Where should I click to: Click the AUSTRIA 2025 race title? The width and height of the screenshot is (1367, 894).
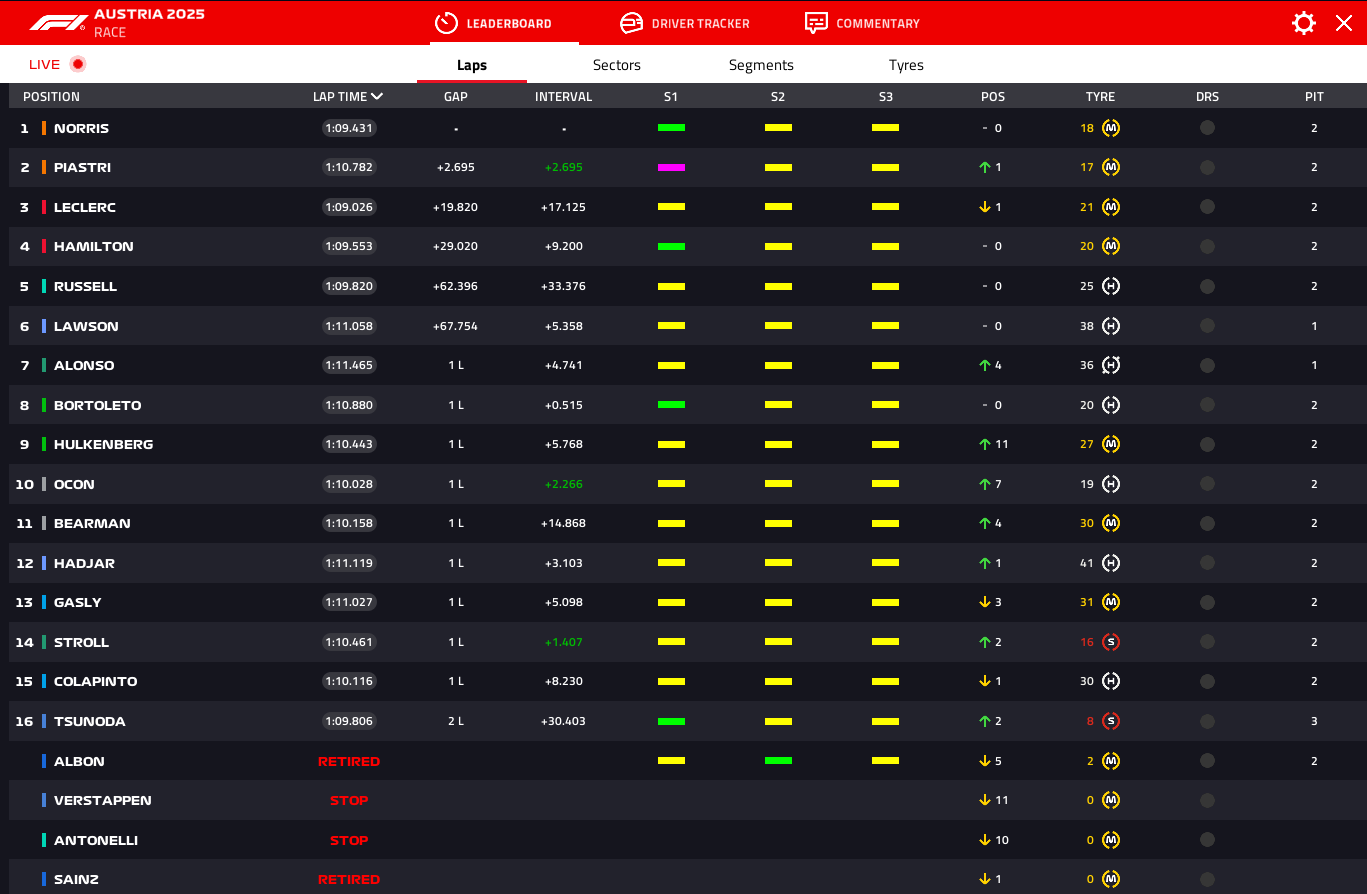(x=149, y=14)
